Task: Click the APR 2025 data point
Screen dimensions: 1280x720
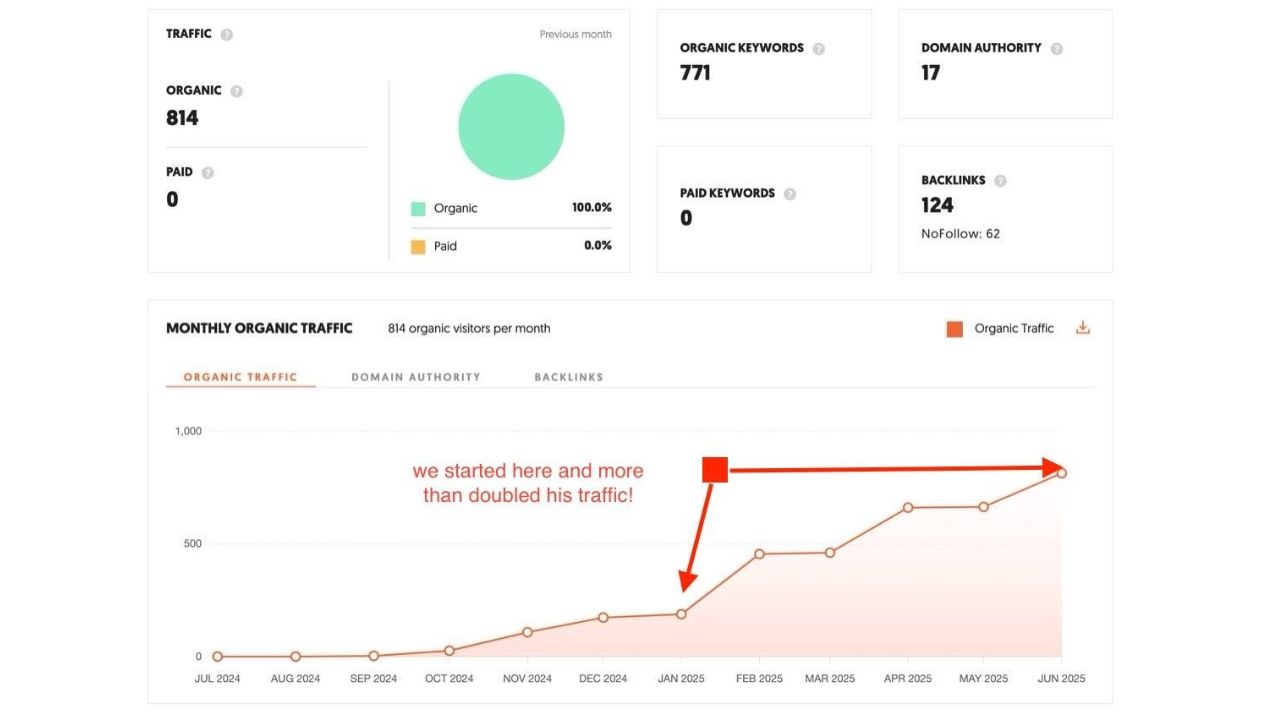Action: (908, 508)
